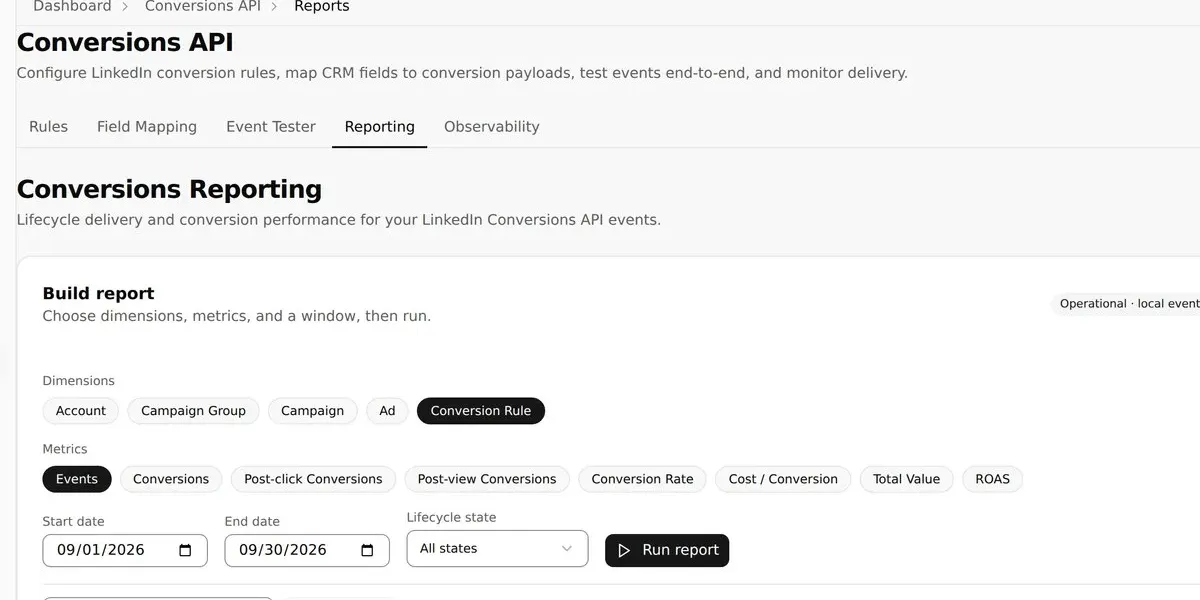Switch to the Rules tab

[x=48, y=127]
